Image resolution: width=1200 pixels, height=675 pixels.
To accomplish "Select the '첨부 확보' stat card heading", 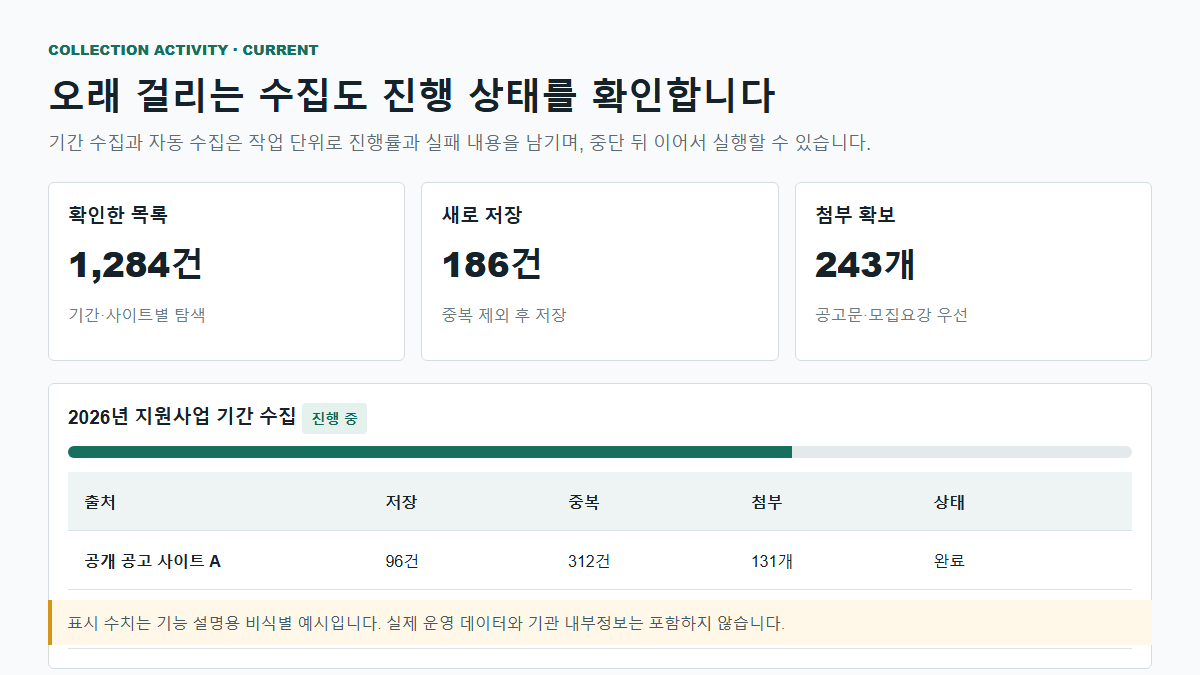I will [855, 215].
